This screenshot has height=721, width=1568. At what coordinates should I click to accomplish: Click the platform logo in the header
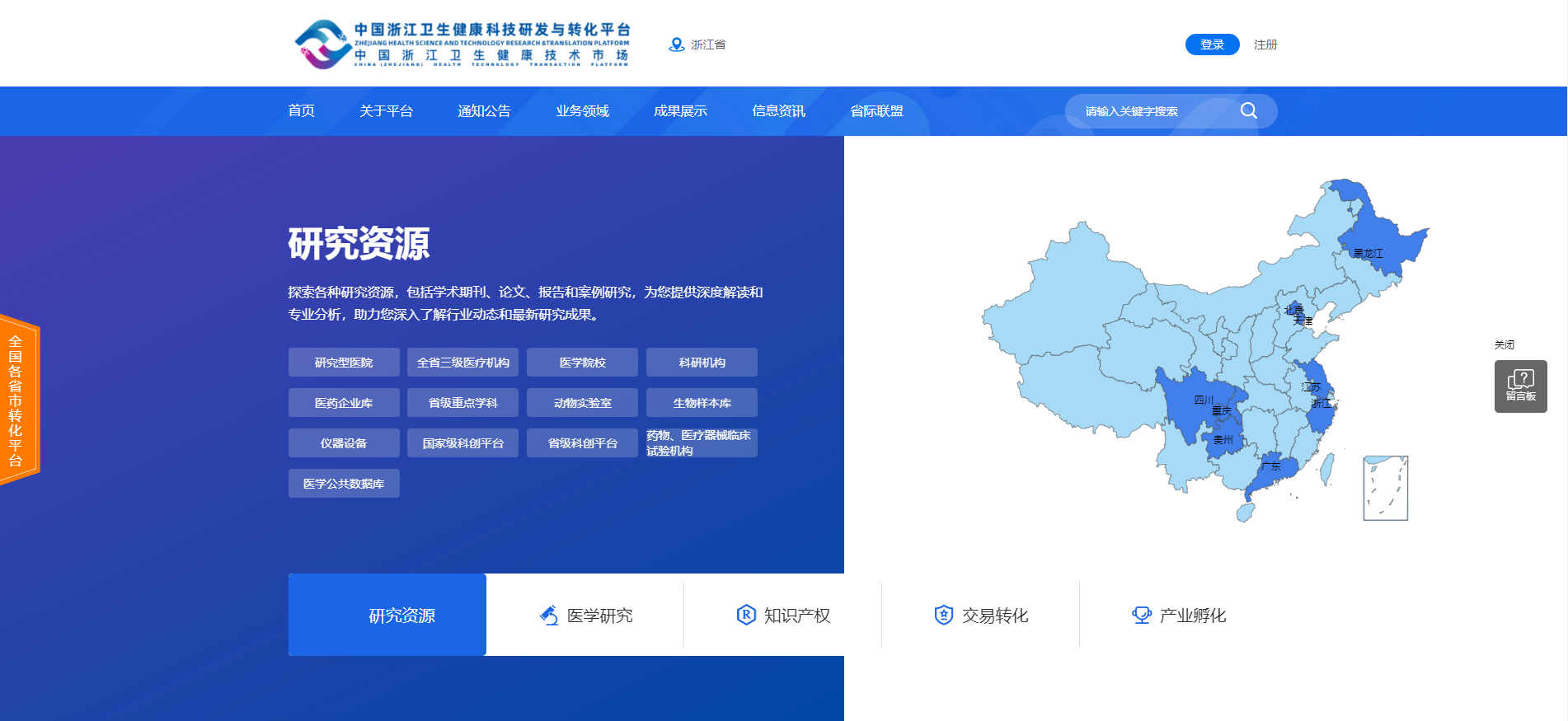[462, 44]
